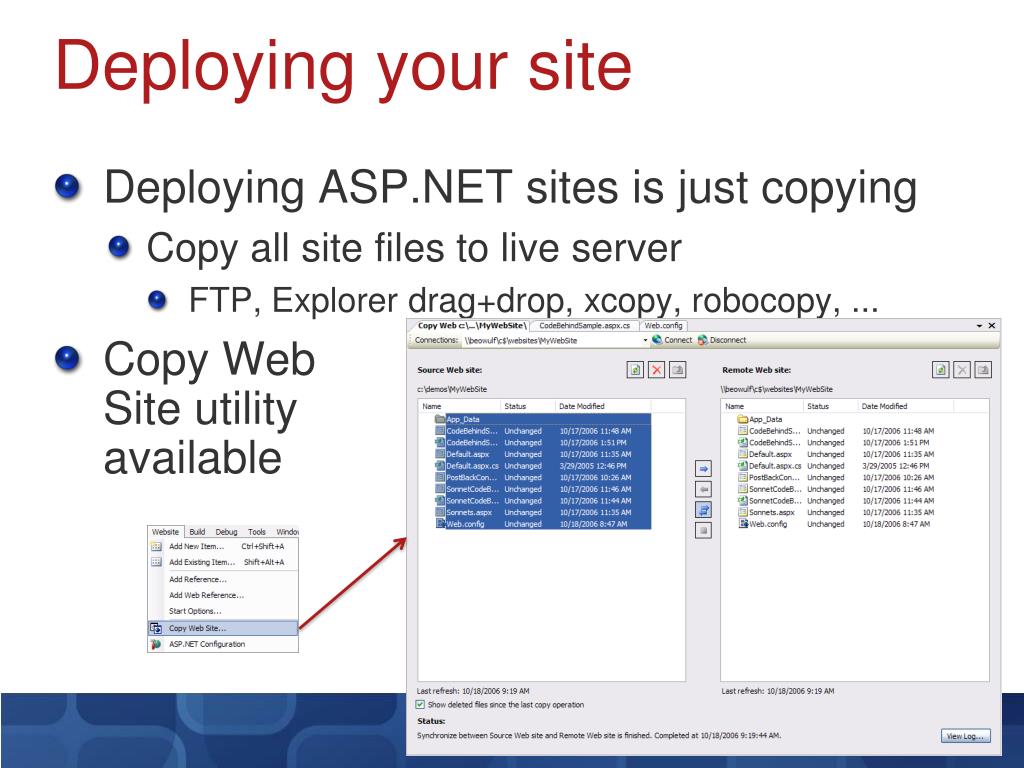Image resolution: width=1024 pixels, height=768 pixels.
Task: Click remote path label under Remote Web site
Action: [x=777, y=389]
